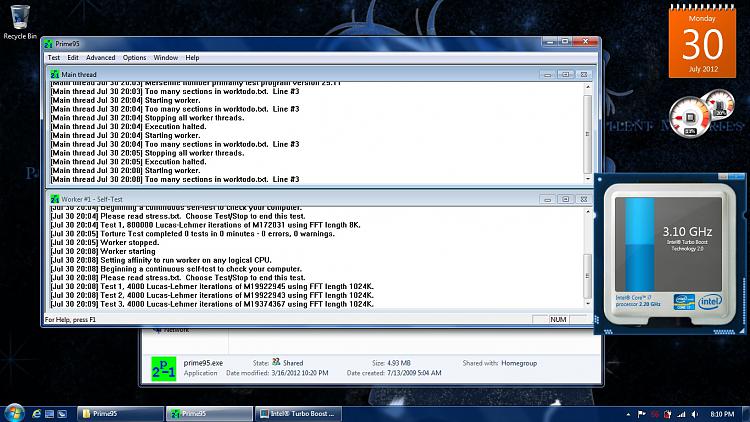
Task: Click Worker #1 scrollbar up arrow
Action: coord(588,212)
